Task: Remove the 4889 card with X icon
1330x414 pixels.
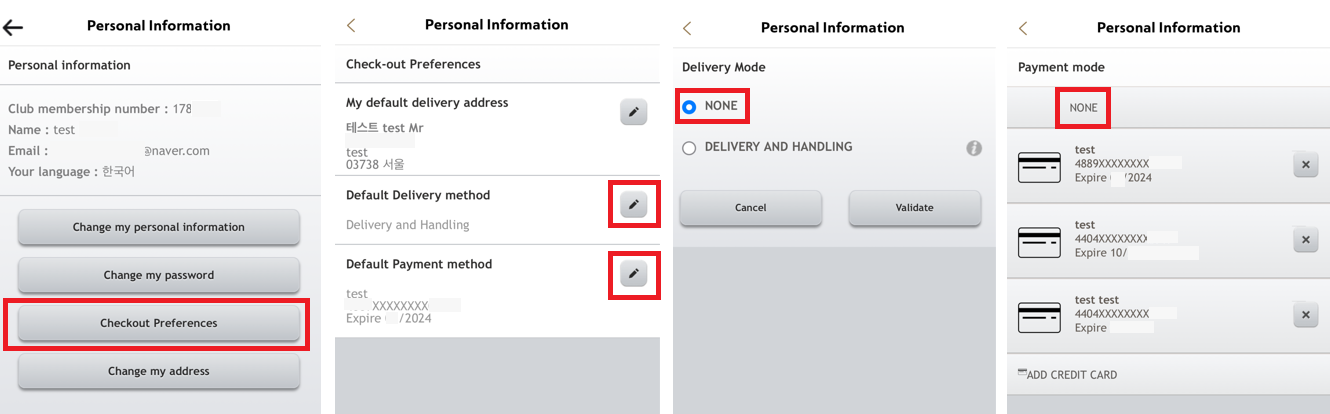Action: pyautogui.click(x=1305, y=165)
